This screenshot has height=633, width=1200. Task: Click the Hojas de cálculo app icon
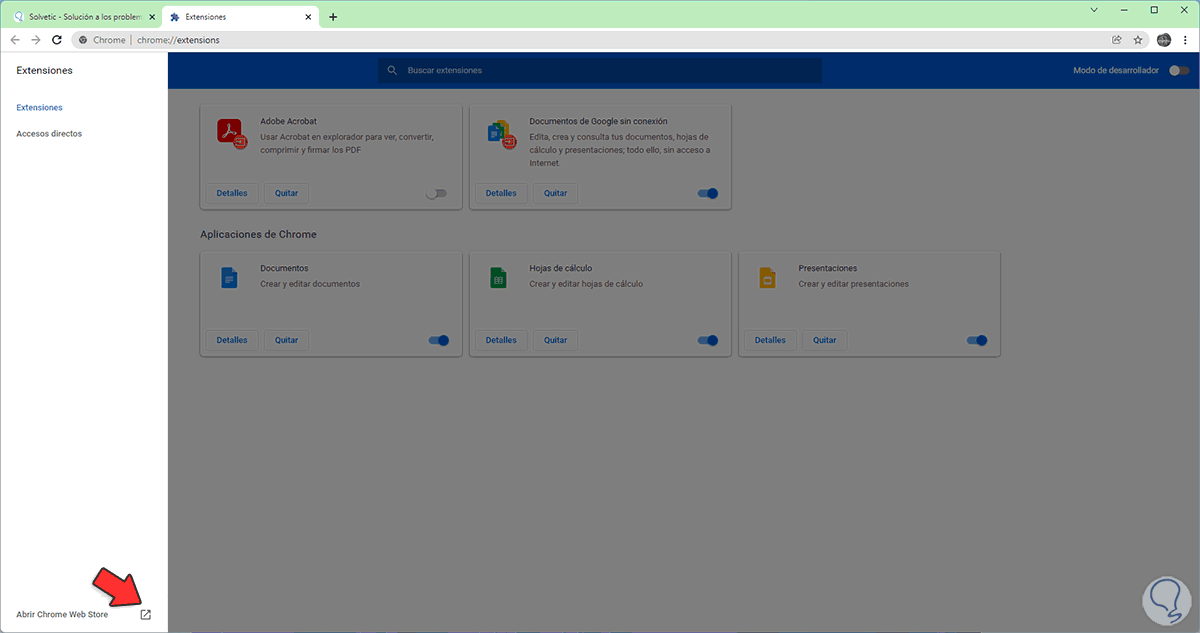click(498, 278)
